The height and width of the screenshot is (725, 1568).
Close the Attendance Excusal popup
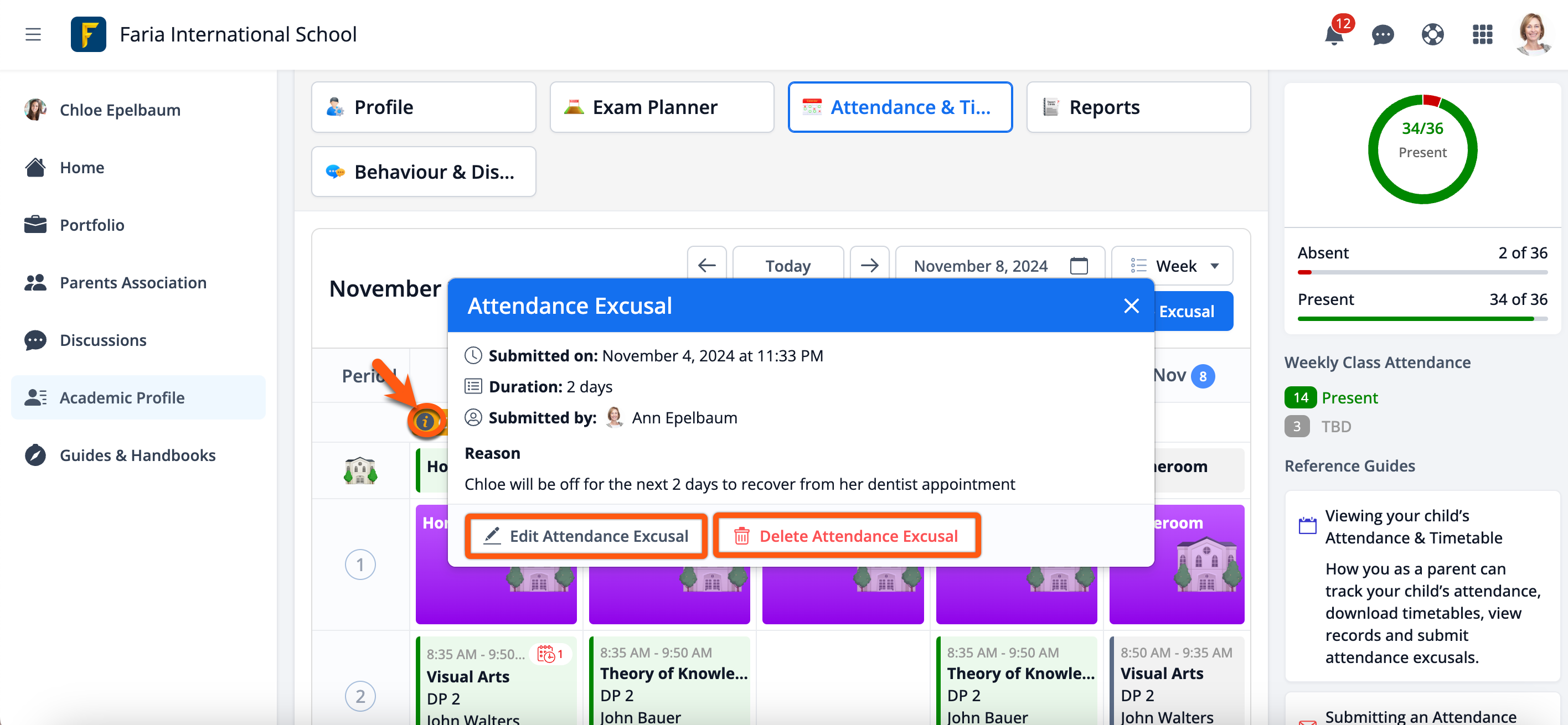pyautogui.click(x=1131, y=305)
